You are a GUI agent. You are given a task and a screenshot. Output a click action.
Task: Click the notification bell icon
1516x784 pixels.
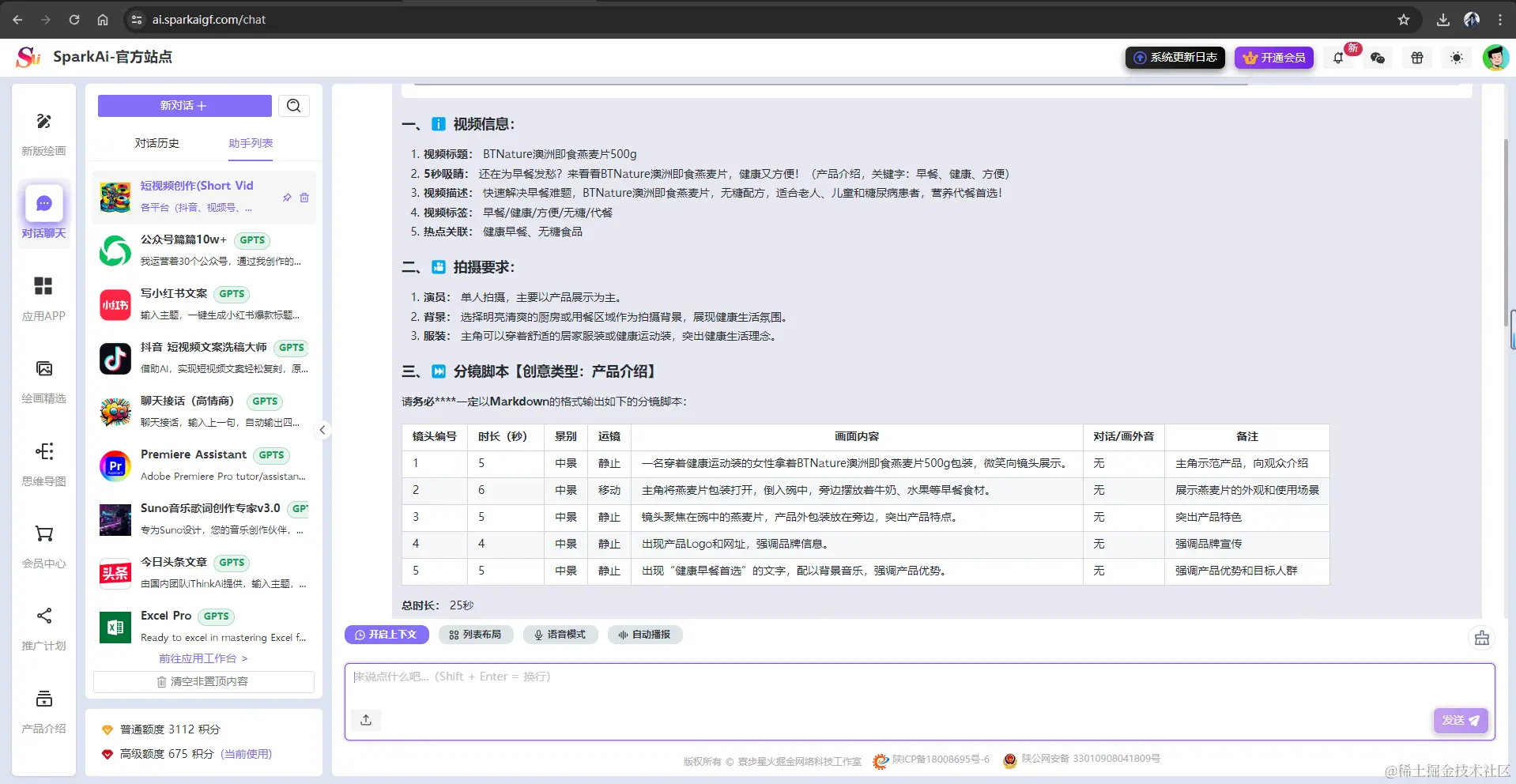click(x=1337, y=57)
